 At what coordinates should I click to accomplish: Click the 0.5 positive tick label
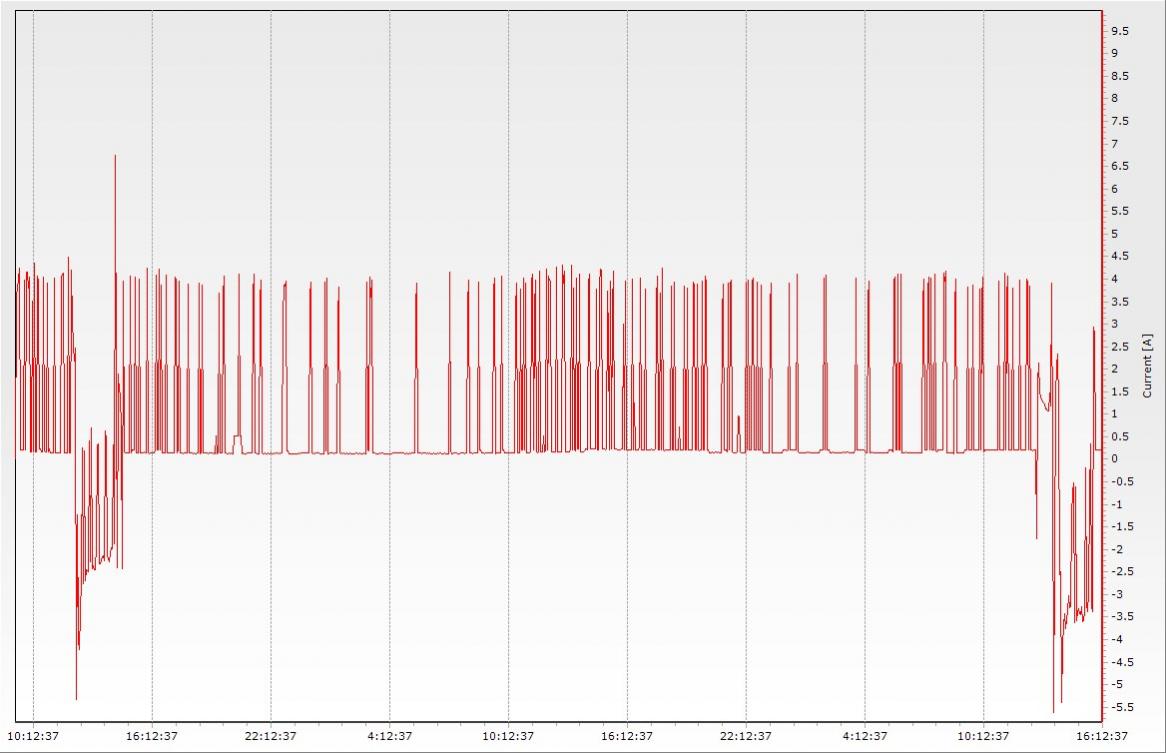pyautogui.click(x=1120, y=437)
